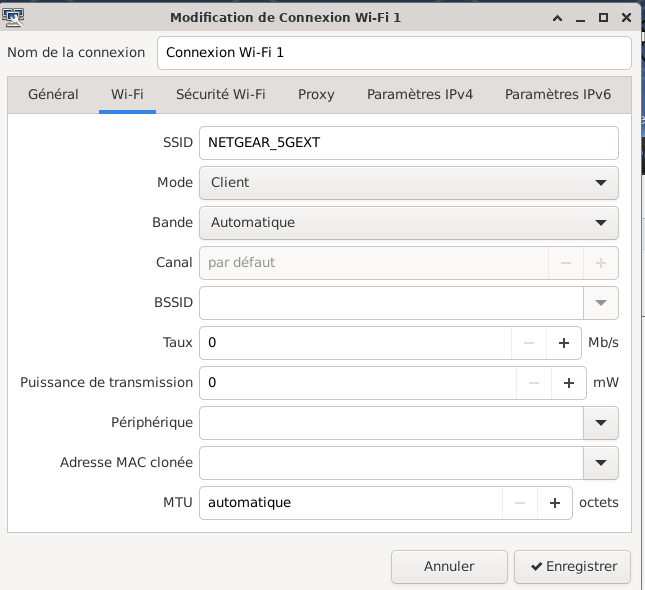Screen dimensions: 645x590
Task: Select the Proxy tab
Action: point(316,95)
